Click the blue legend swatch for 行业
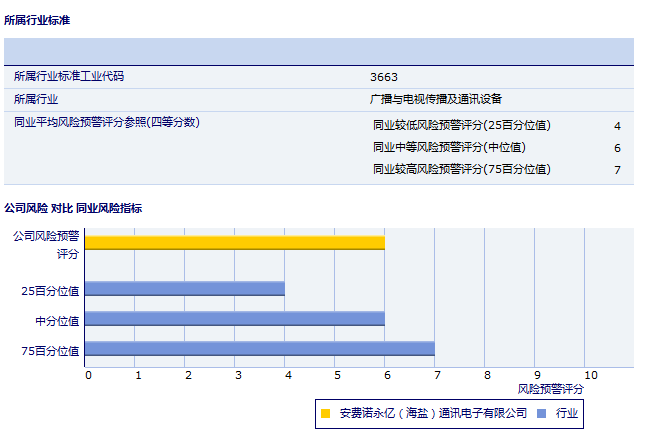This screenshot has height=434, width=646. pos(541,412)
